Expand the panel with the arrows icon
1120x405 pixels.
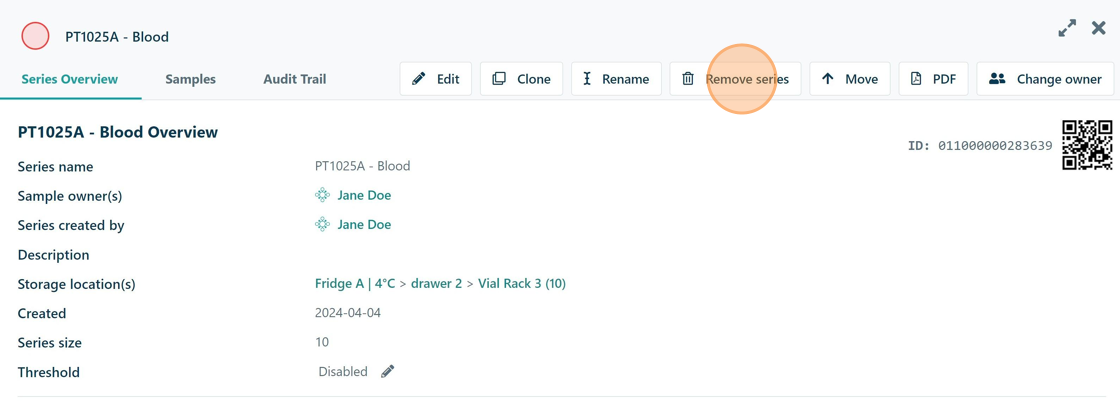(1067, 29)
